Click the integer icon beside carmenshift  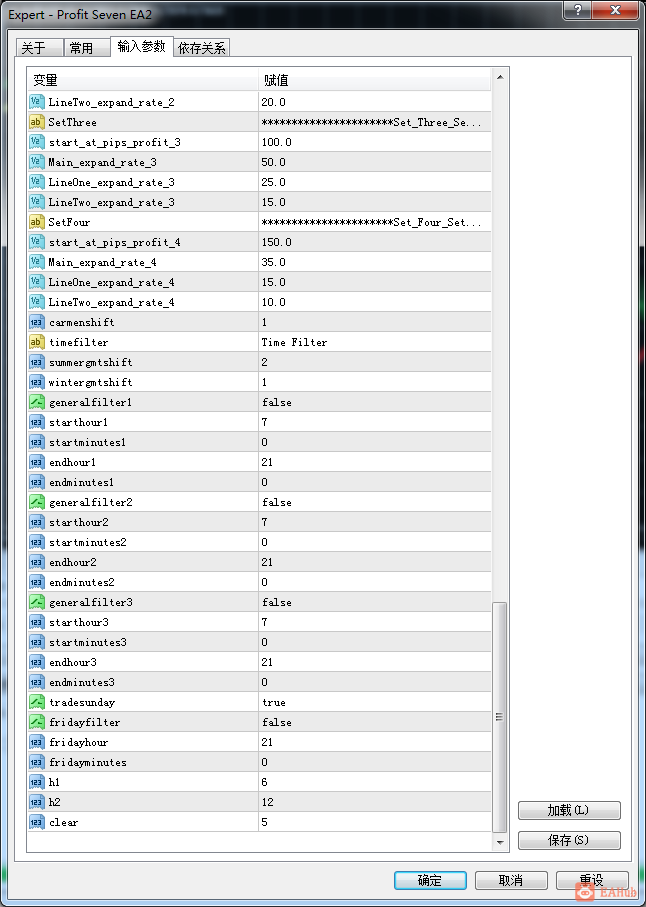[36, 322]
